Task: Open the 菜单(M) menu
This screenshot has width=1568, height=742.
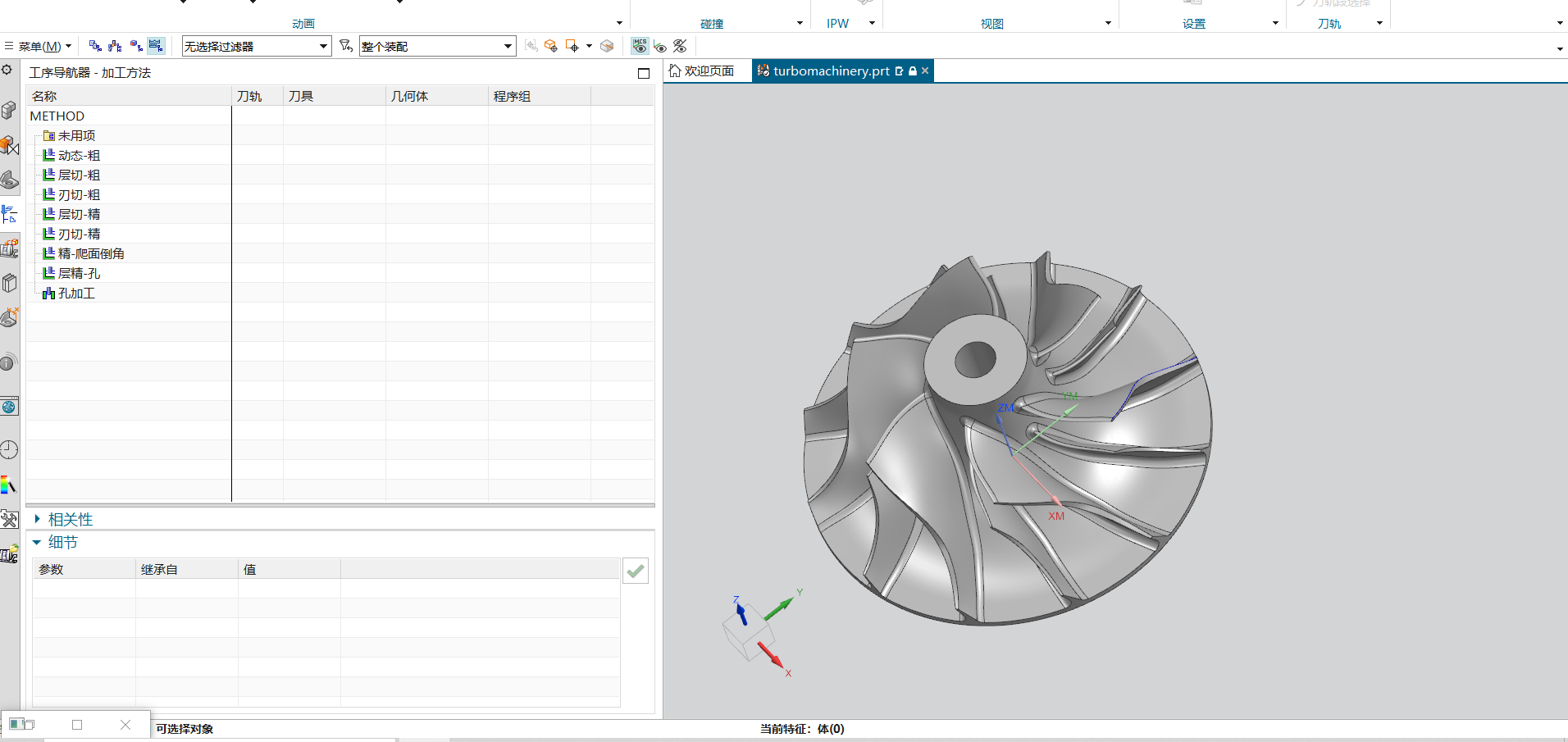Action: point(39,46)
